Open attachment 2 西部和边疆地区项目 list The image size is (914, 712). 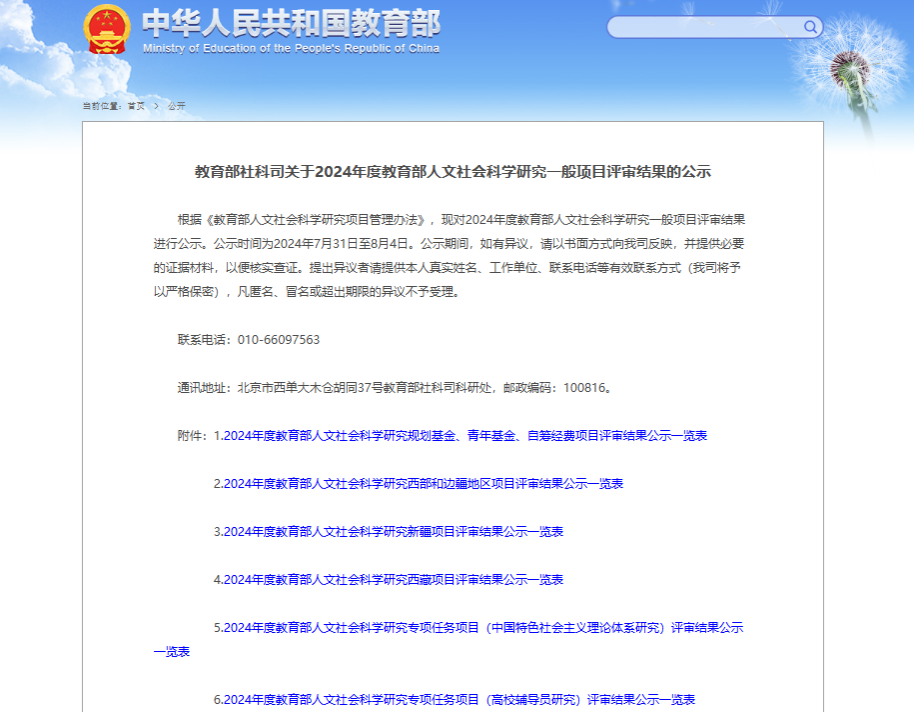coord(418,483)
